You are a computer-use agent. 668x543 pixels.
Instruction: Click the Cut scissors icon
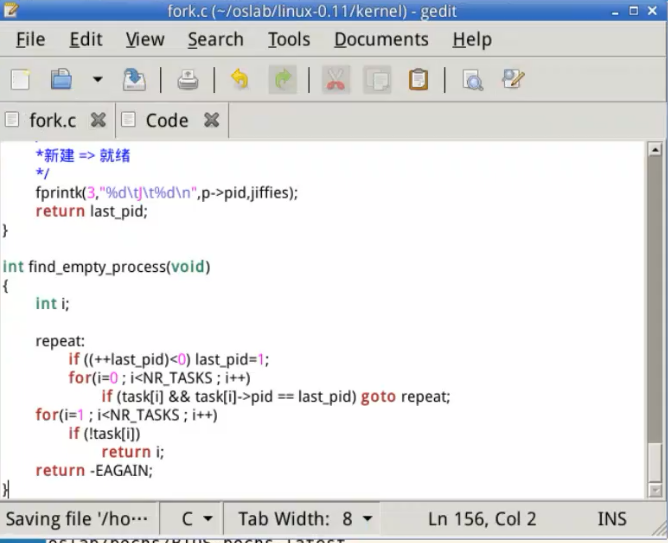click(336, 79)
